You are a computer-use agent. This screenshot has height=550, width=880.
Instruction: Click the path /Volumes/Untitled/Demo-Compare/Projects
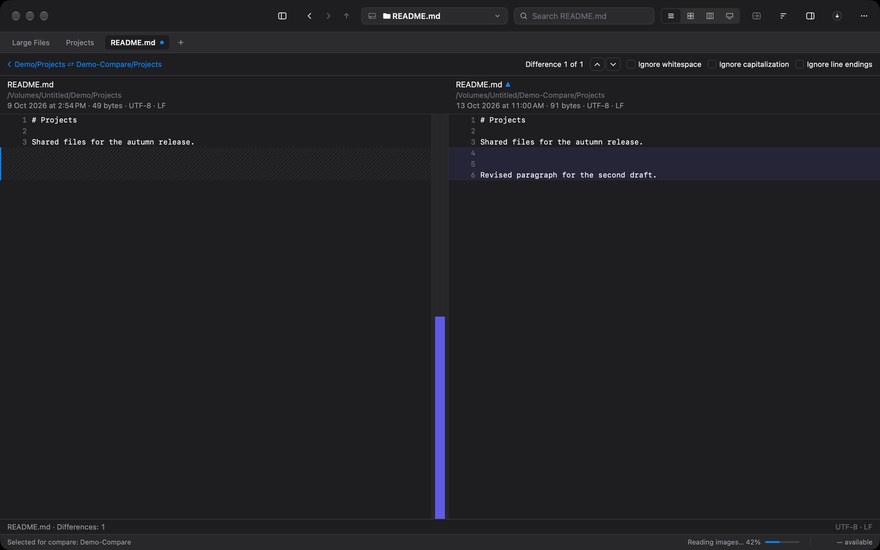tap(530, 95)
